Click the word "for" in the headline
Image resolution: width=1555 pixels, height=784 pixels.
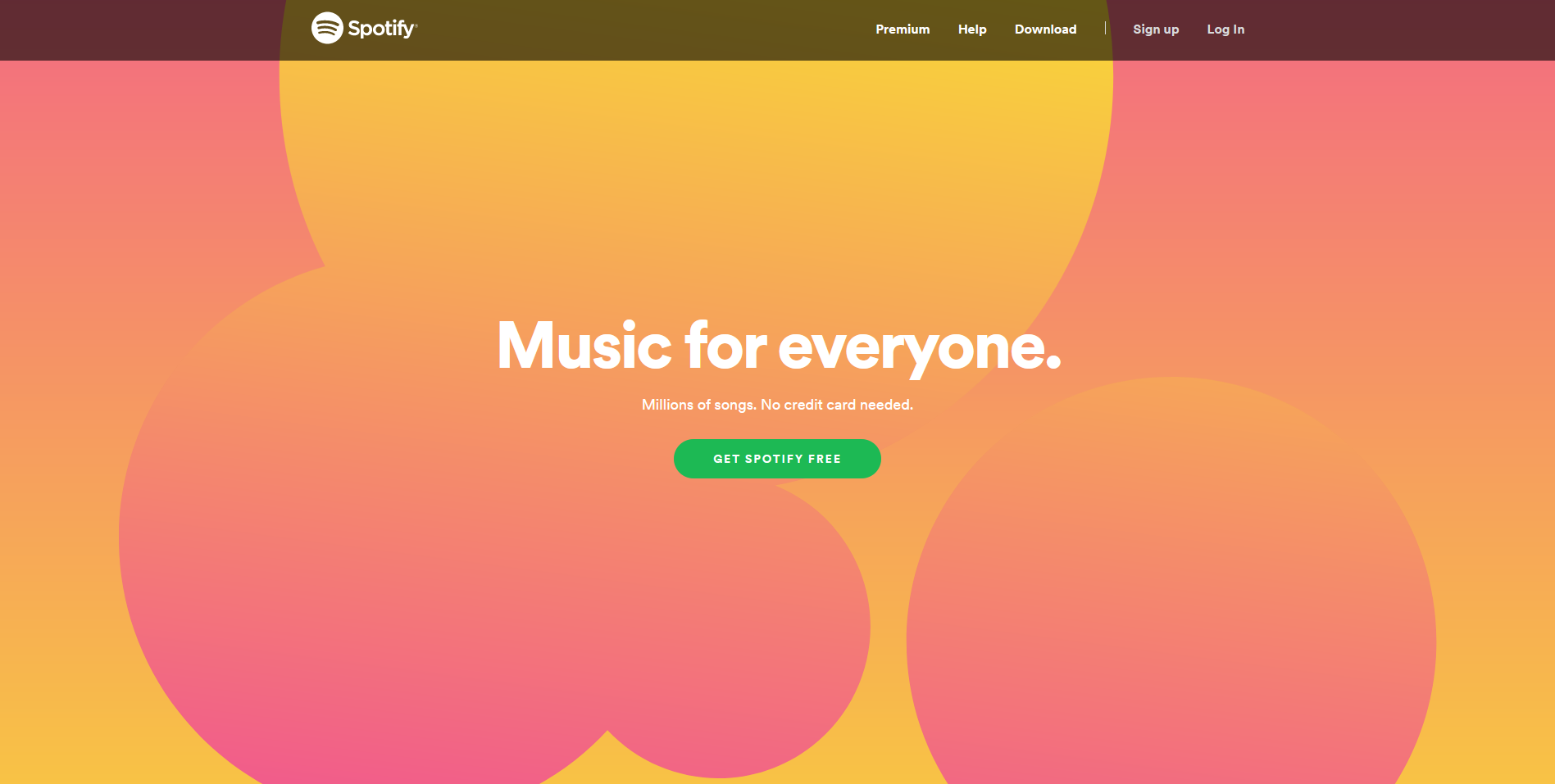pyautogui.click(x=725, y=346)
